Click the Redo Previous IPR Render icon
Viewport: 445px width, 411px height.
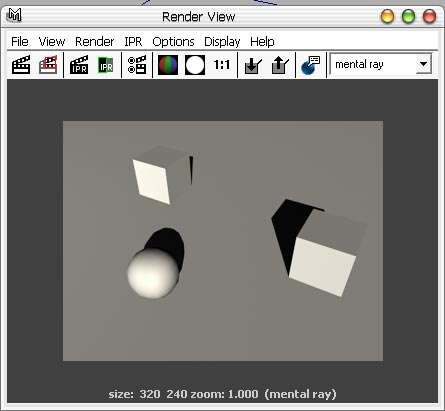(79, 65)
